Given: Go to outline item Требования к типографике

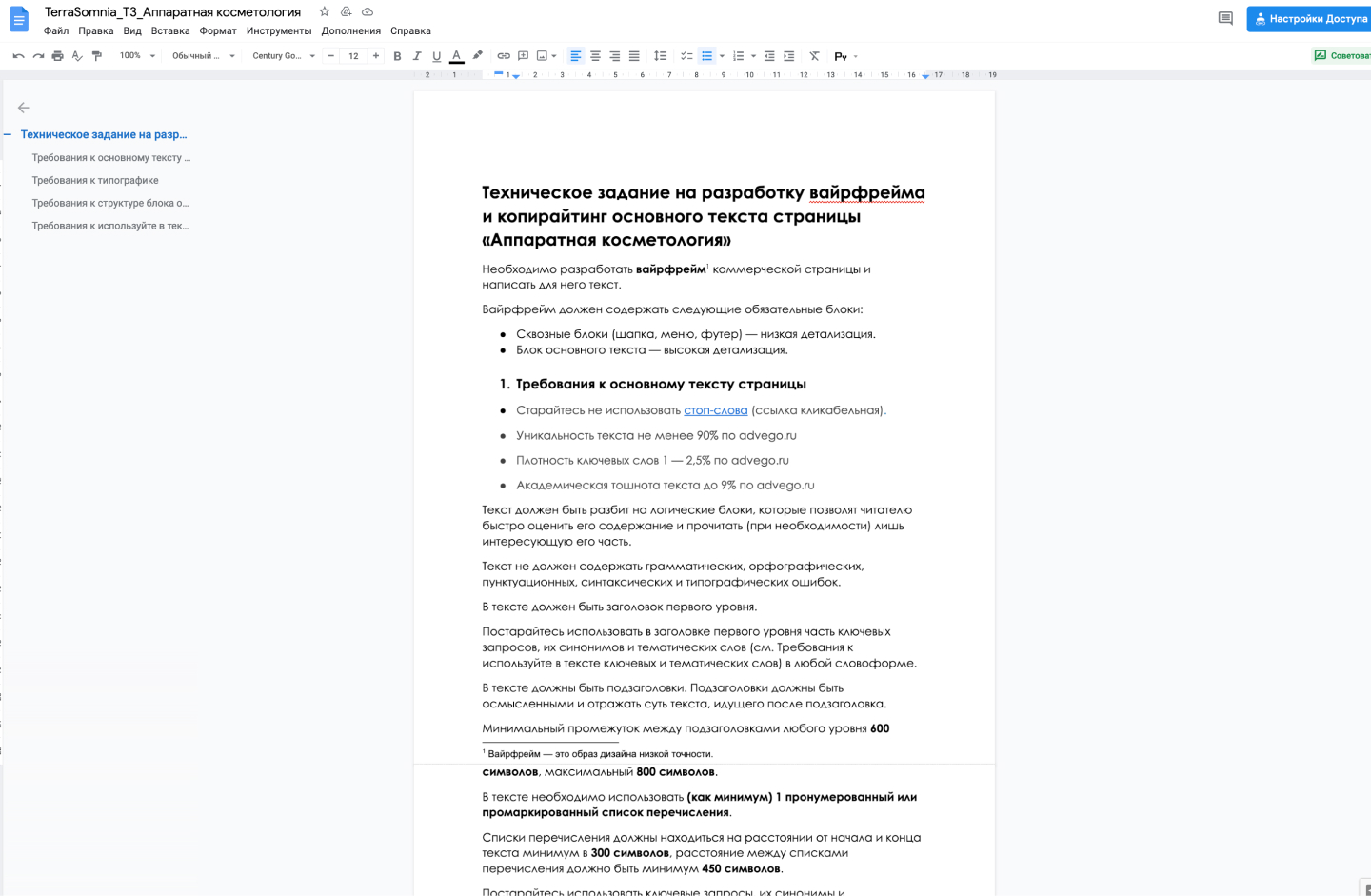Looking at the screenshot, I should (95, 181).
